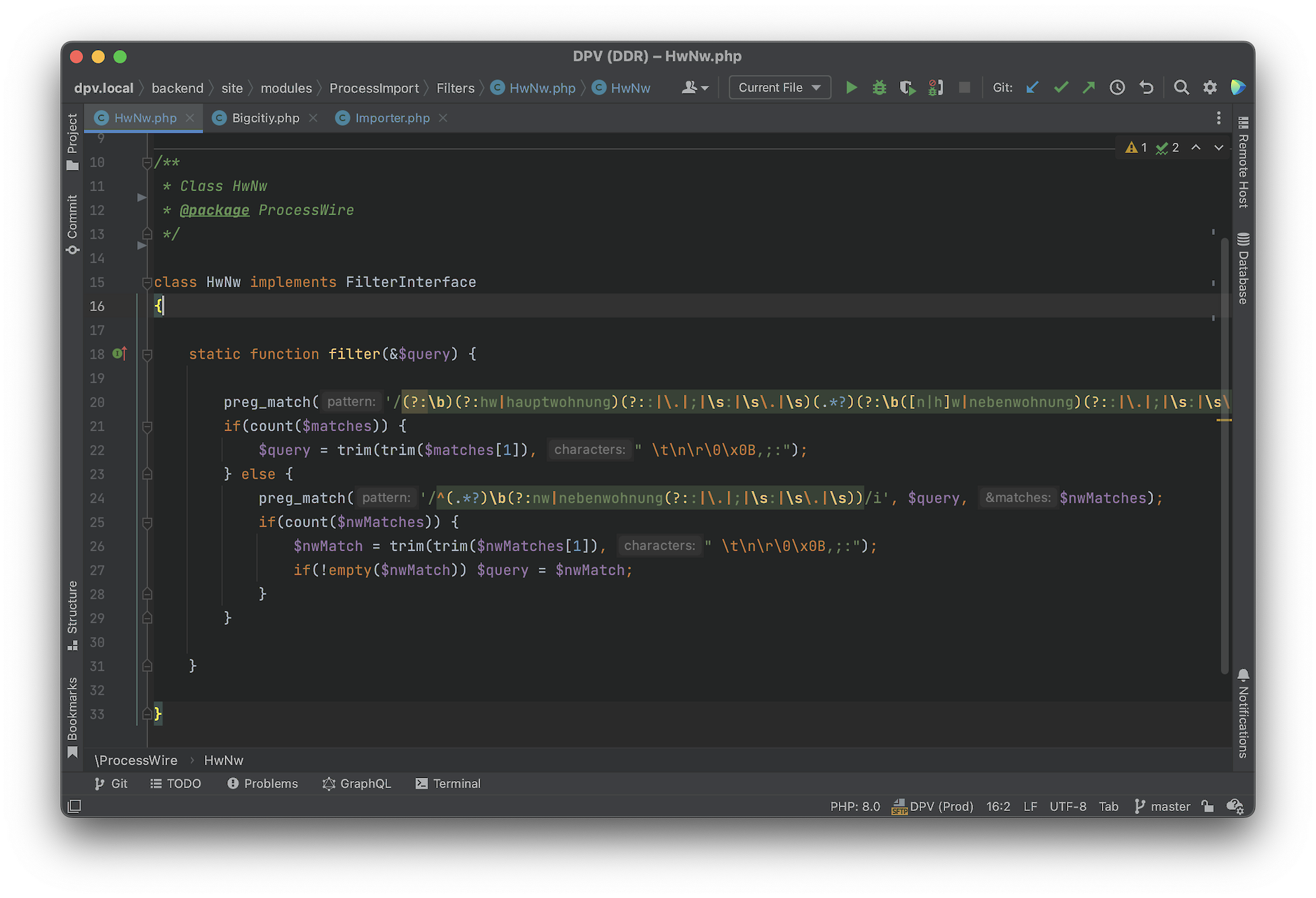This screenshot has height=898, width=1316.
Task: Toggle the Remote Host panel
Action: (x=1243, y=162)
